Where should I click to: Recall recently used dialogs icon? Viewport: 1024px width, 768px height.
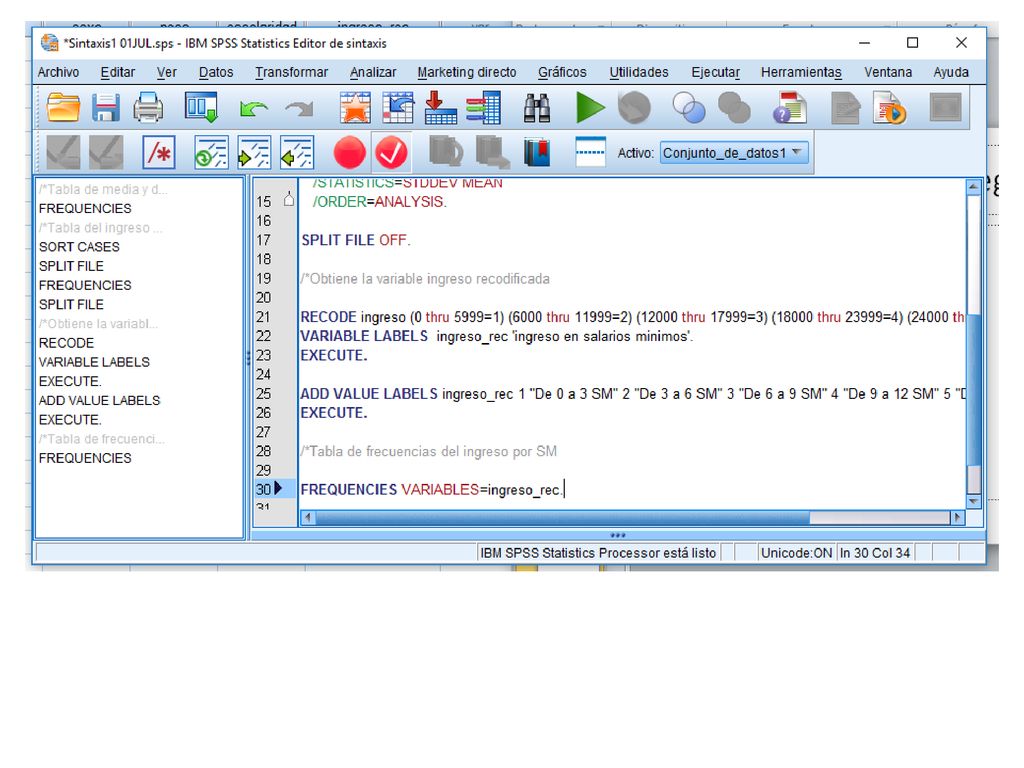point(201,108)
